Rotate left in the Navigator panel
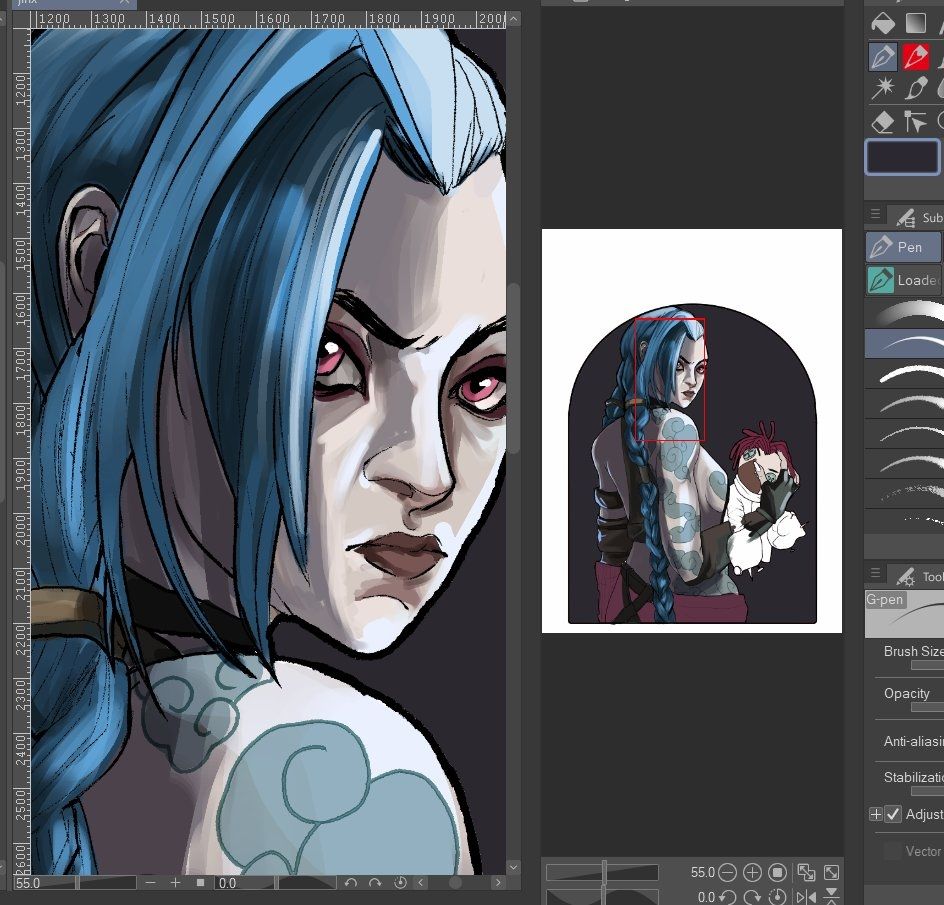Screen dimensions: 944x905 pos(727,897)
